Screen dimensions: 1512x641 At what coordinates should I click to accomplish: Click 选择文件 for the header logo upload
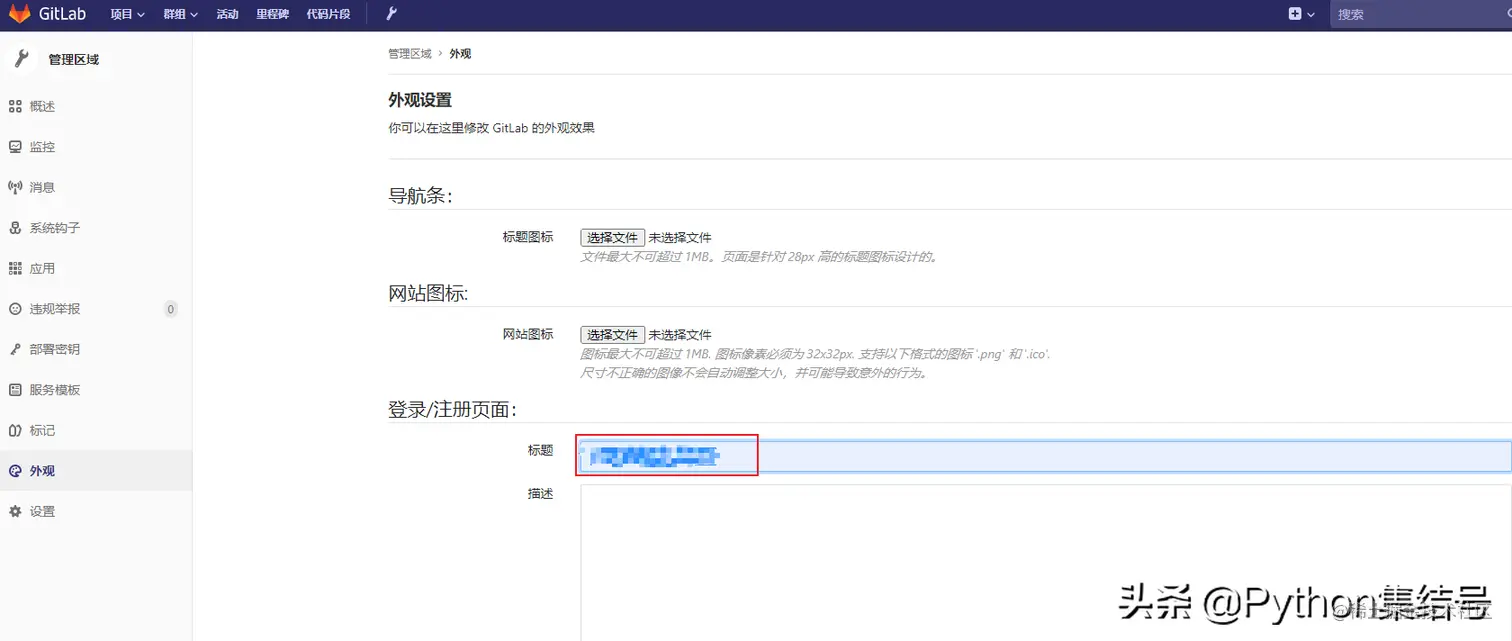612,237
